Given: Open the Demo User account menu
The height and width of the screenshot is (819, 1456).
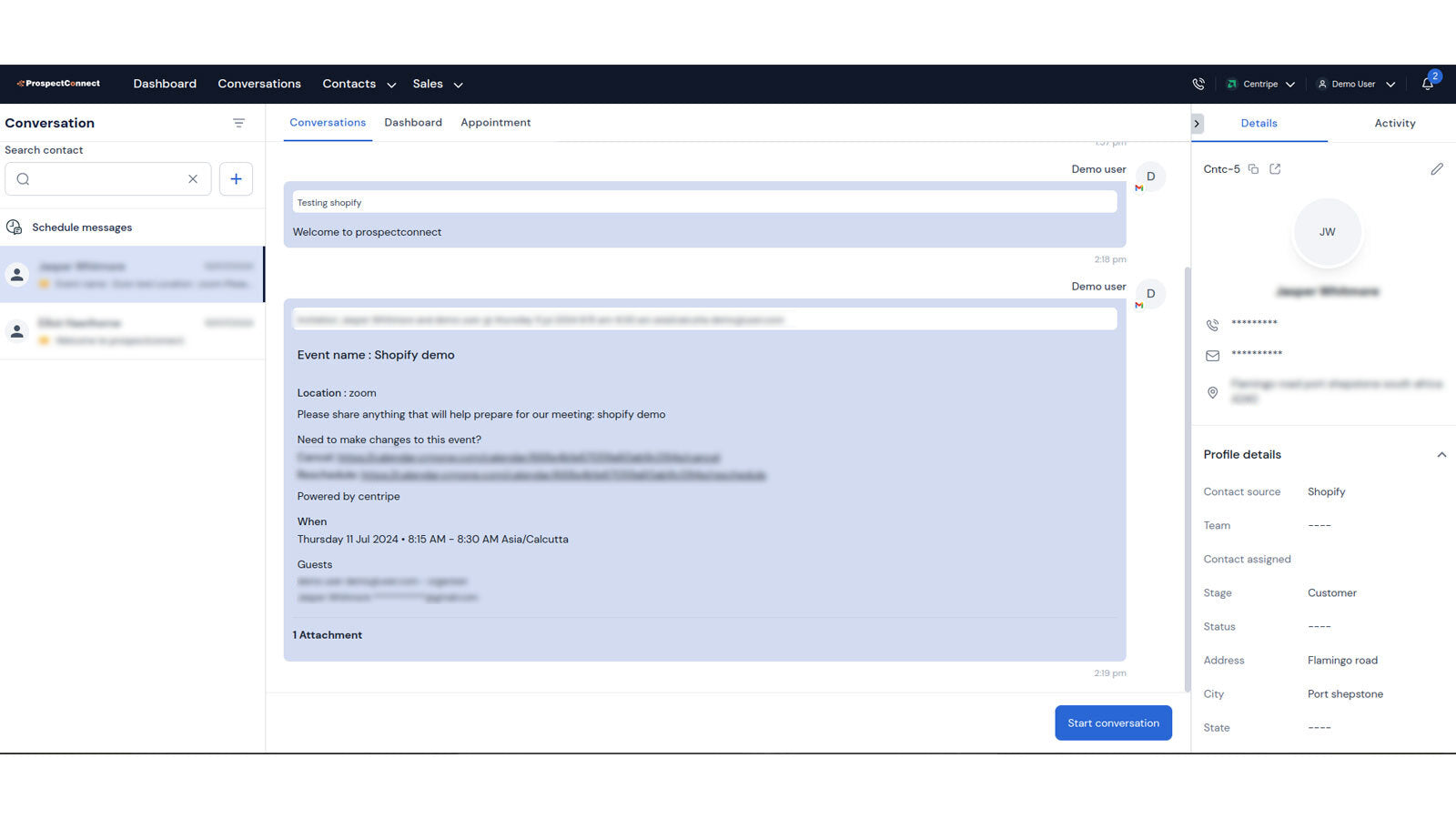Looking at the screenshot, I should 1356,84.
